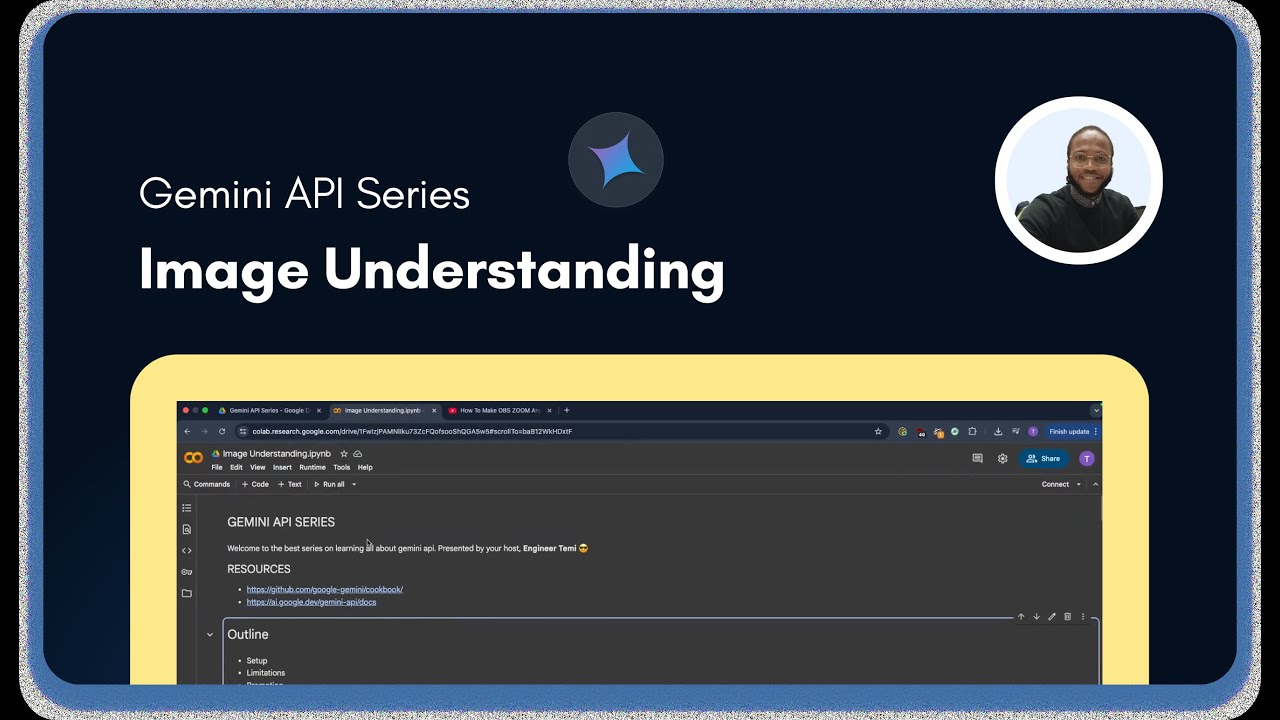The height and width of the screenshot is (720, 1280).
Task: Open the Colab account avatar
Action: [1087, 459]
